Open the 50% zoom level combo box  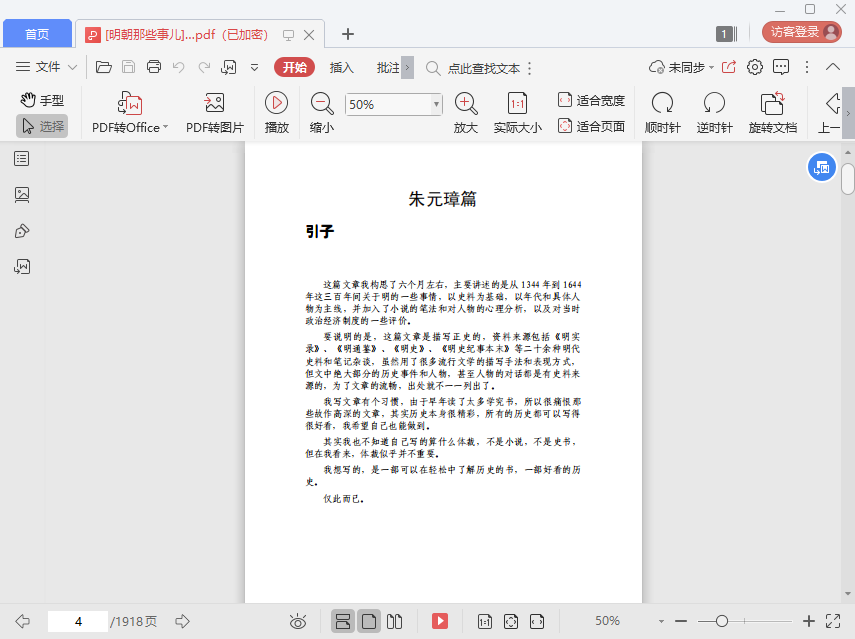point(393,104)
